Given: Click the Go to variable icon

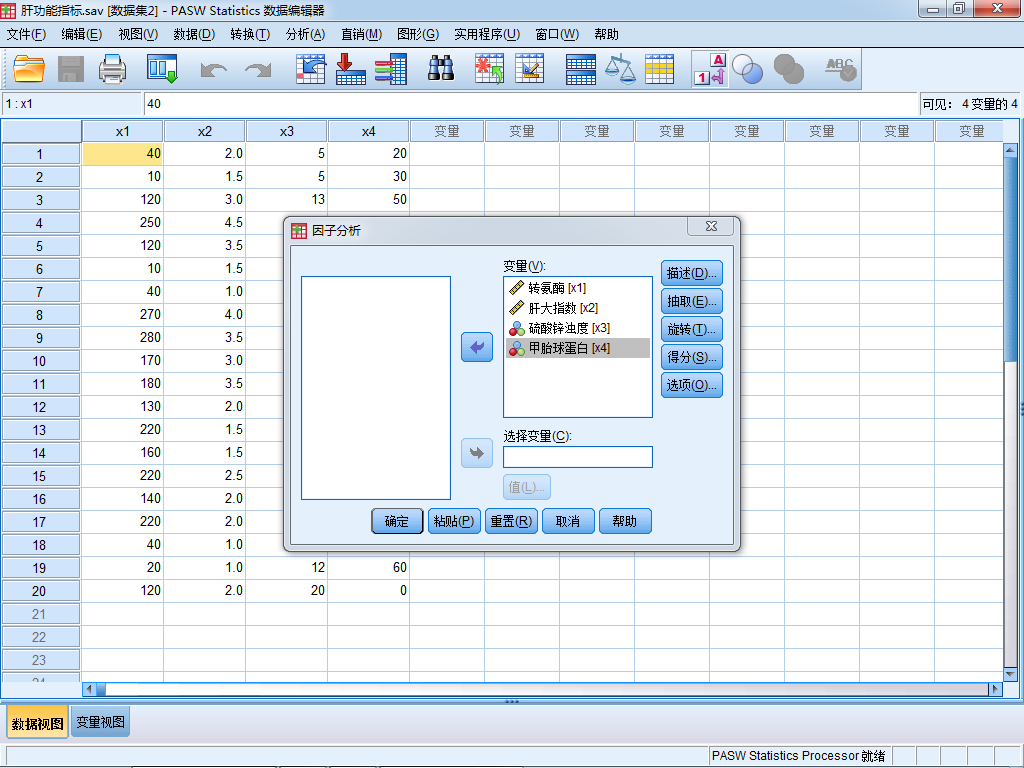Looking at the screenshot, I should pos(351,69).
